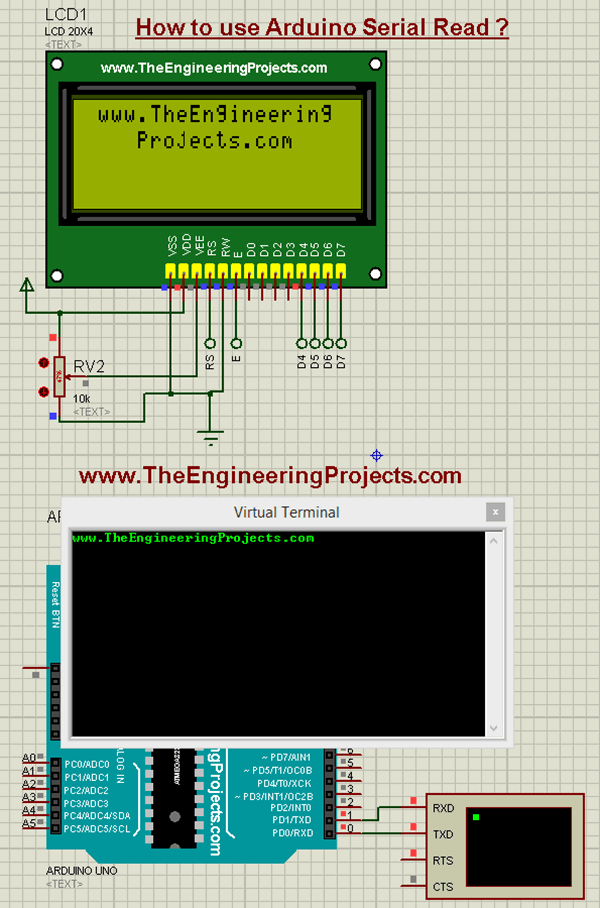Close the Virtual Terminal window
600x908 pixels.
[x=494, y=512]
